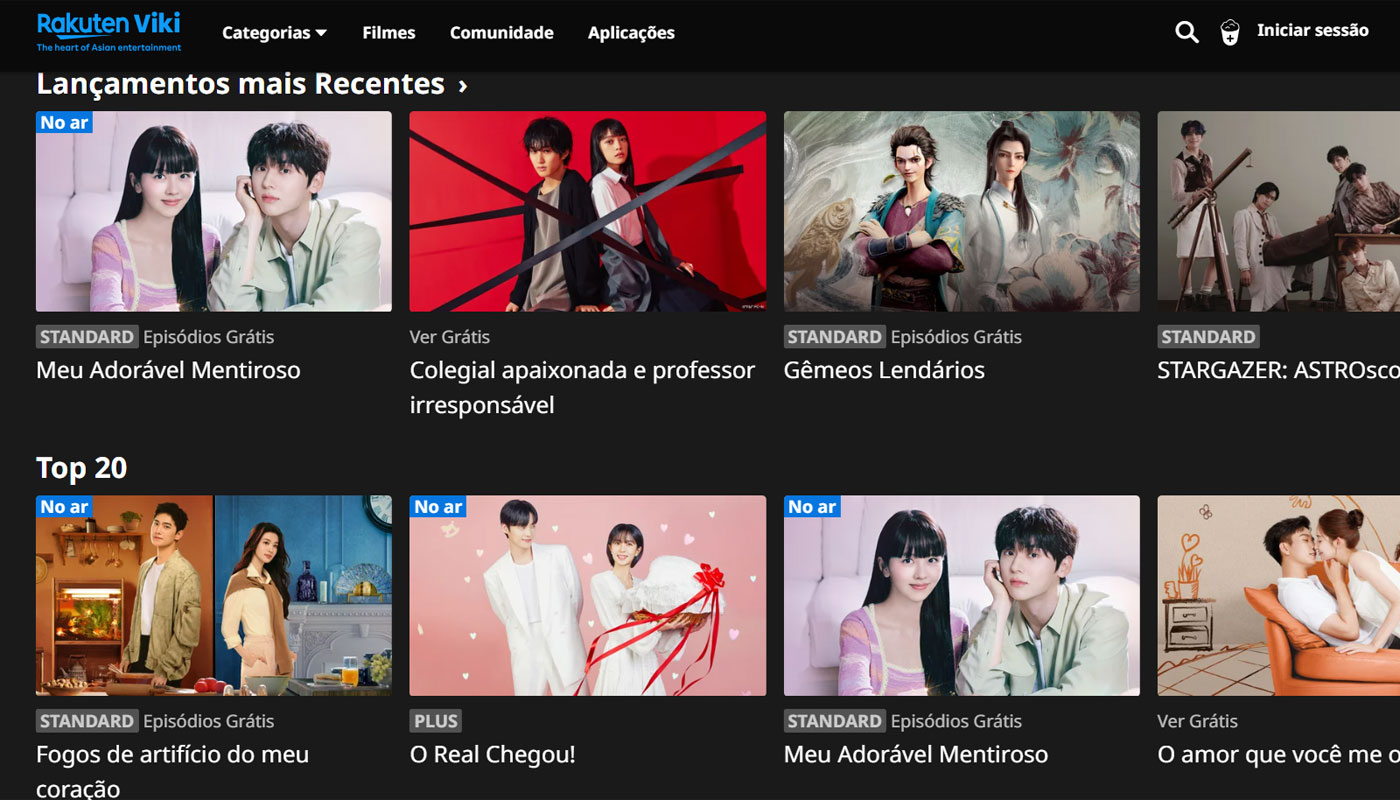This screenshot has height=800, width=1400.
Task: Open the Lançamentos mais Recentes heading link
Action: tap(240, 84)
